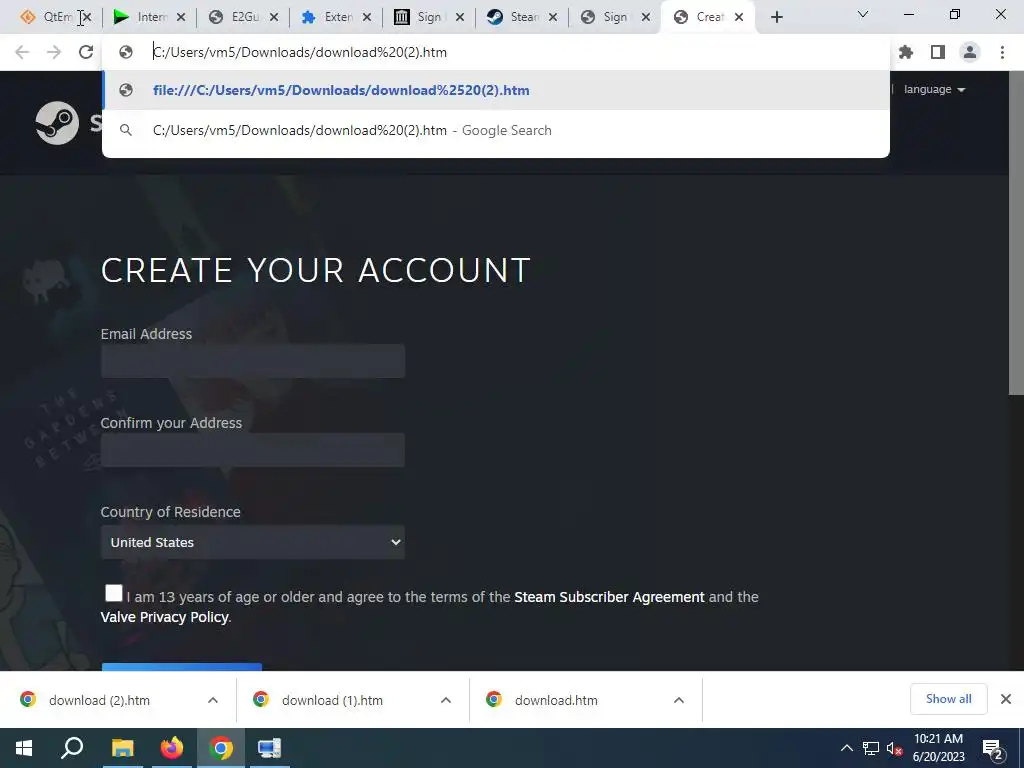Close the Steam tab
This screenshot has height=768, width=1024.
[x=553, y=18]
